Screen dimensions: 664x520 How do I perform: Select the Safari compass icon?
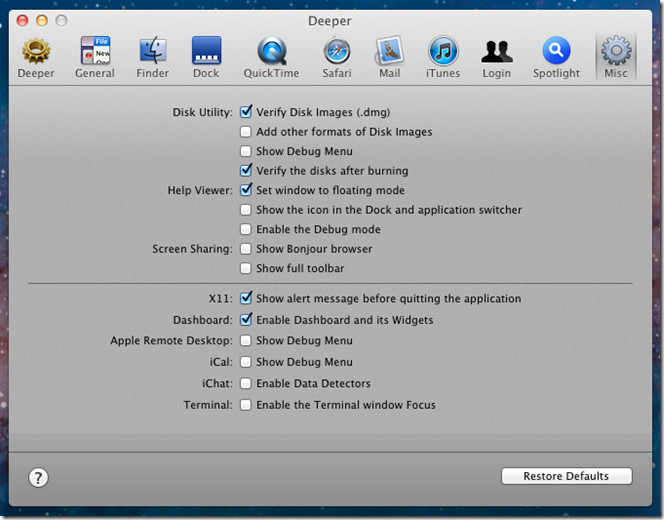coord(337,52)
